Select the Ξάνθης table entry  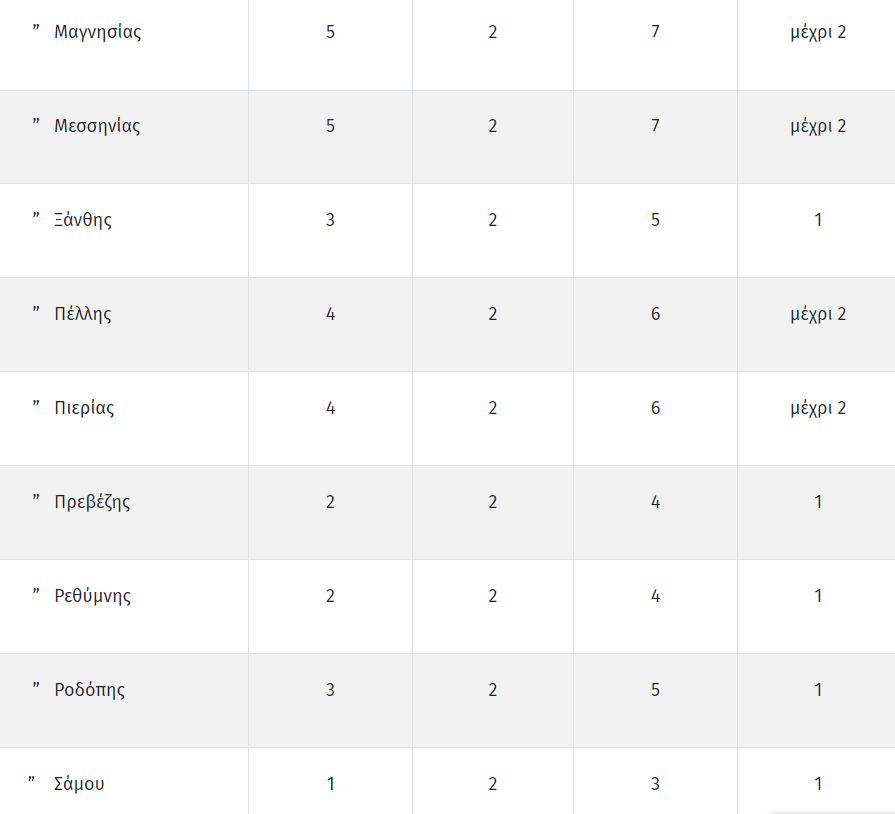pyautogui.click(x=83, y=220)
